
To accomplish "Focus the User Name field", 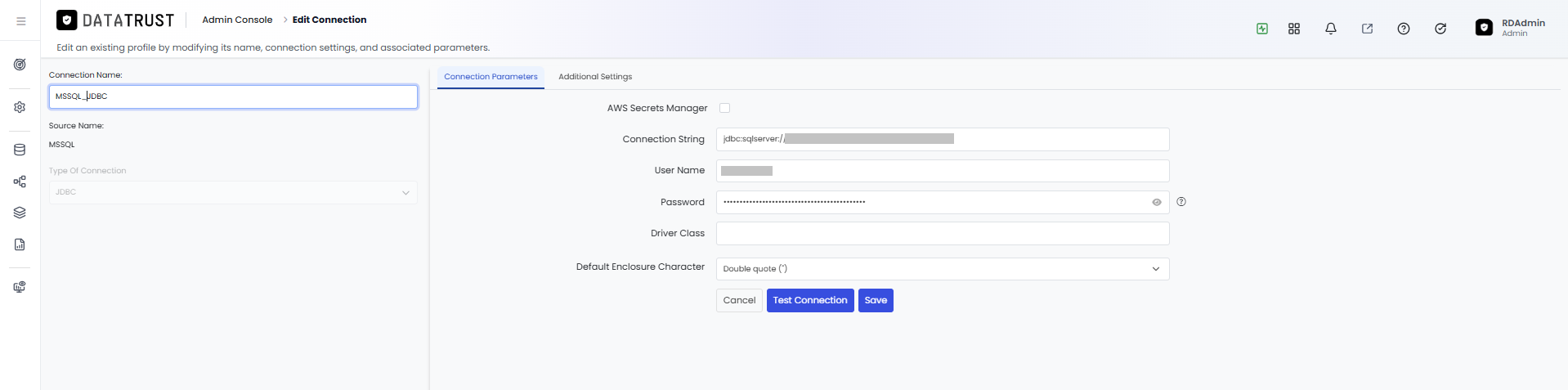I will click(943, 171).
